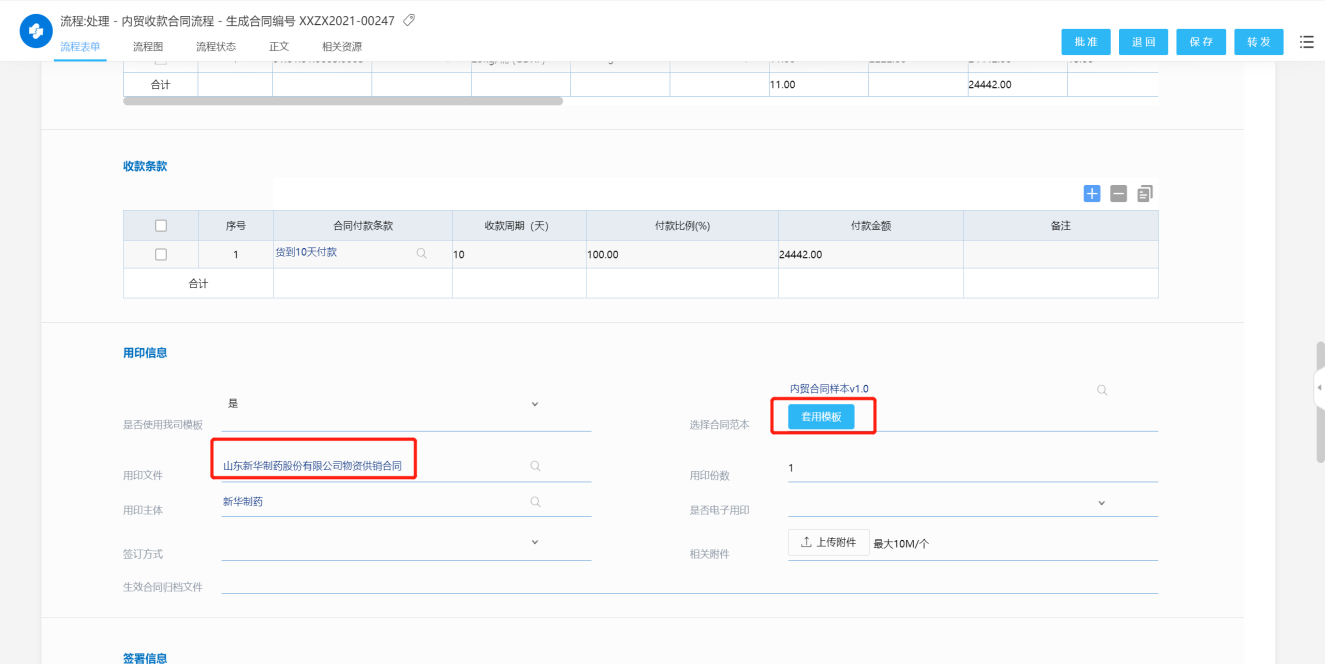This screenshot has height=664, width=1325.
Task: Click the 用印份数 input field
Action: [x=973, y=468]
